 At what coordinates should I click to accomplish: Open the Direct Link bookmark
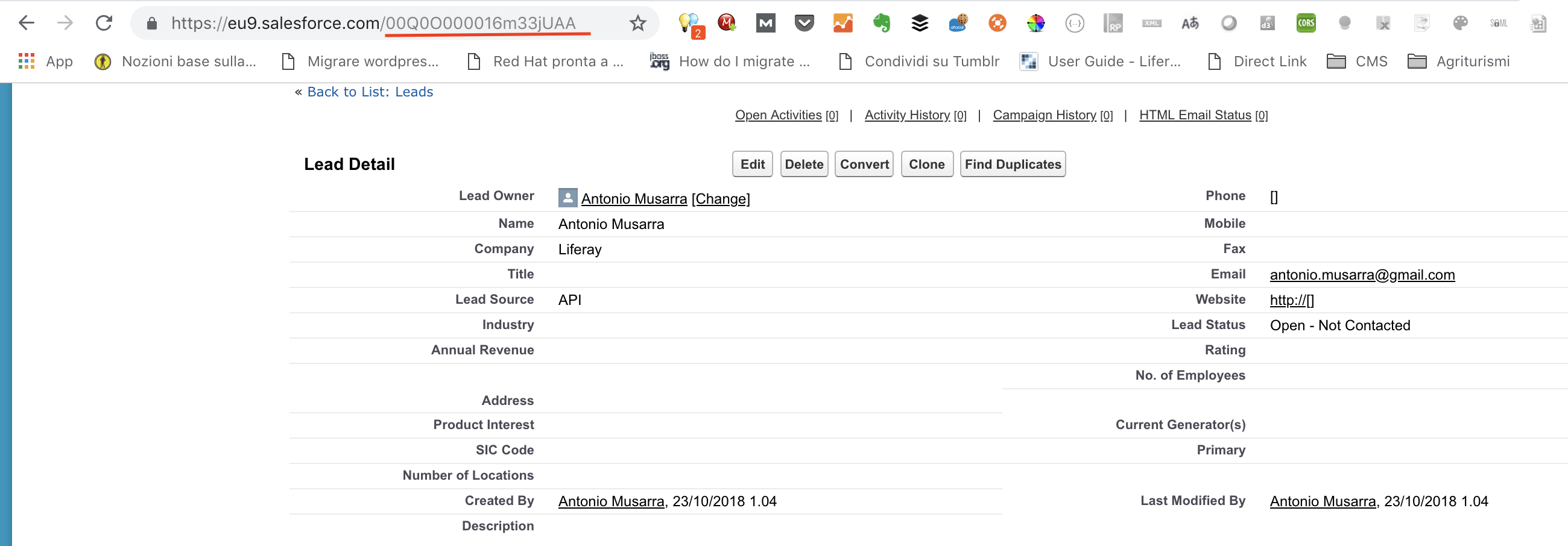coord(1257,61)
